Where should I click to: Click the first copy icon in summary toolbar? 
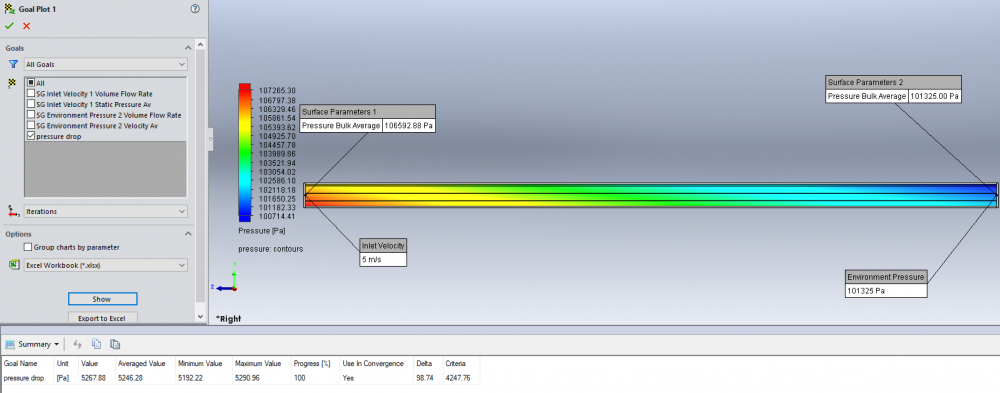(96, 344)
